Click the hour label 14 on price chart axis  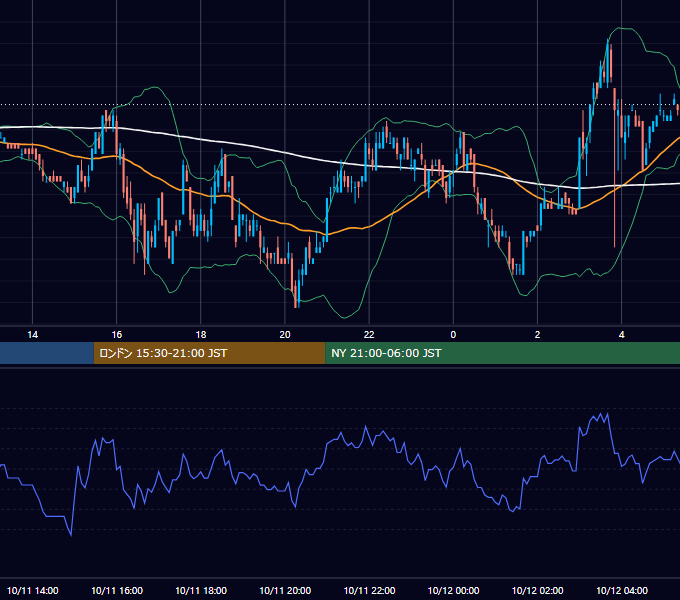coord(33,335)
